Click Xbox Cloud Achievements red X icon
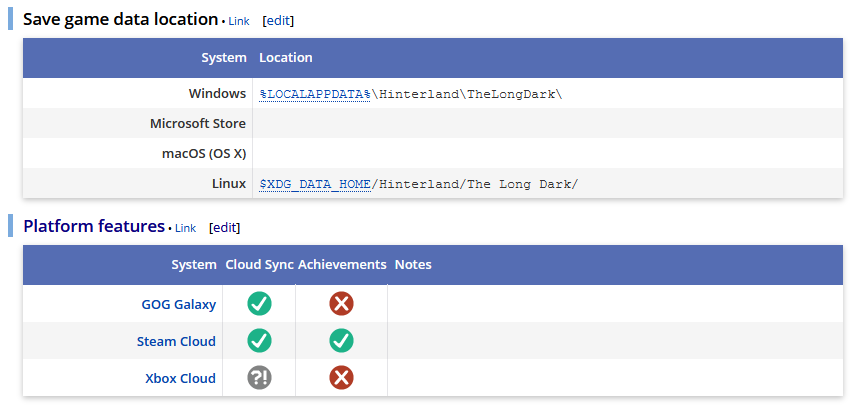Viewport: 862px width, 415px height. pyautogui.click(x=341, y=378)
